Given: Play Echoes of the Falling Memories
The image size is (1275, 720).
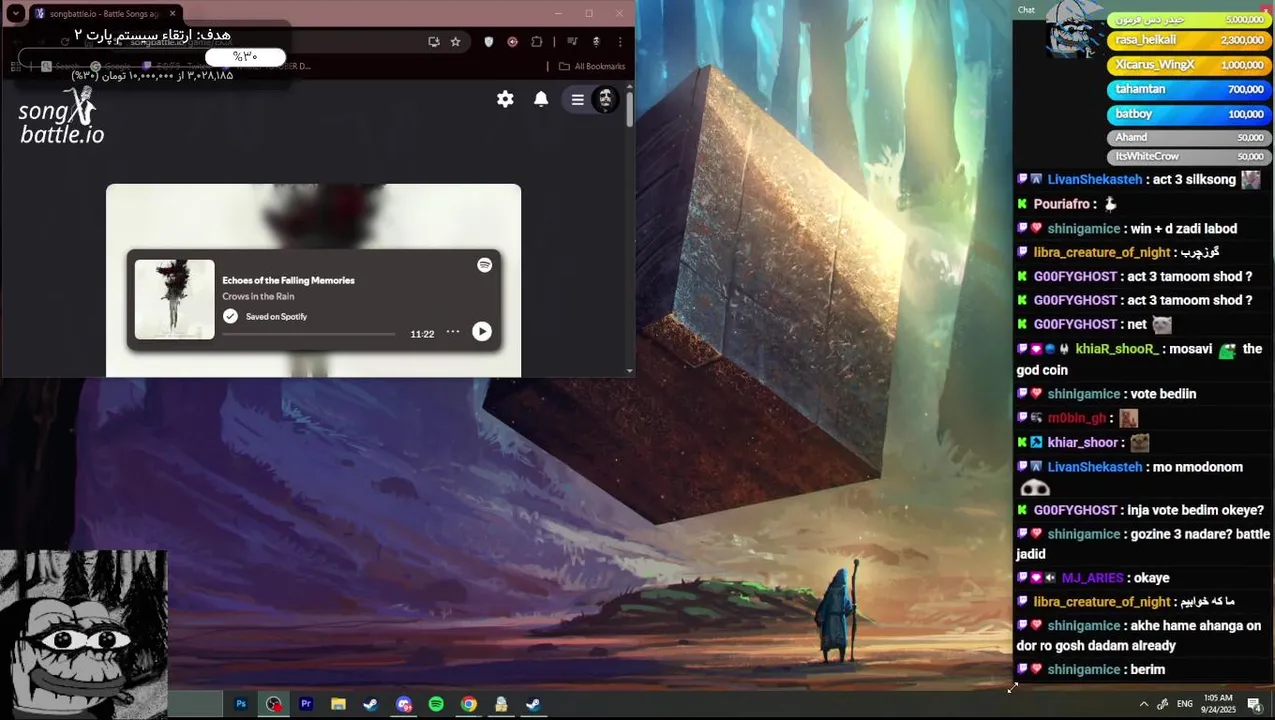Looking at the screenshot, I should tap(482, 332).
